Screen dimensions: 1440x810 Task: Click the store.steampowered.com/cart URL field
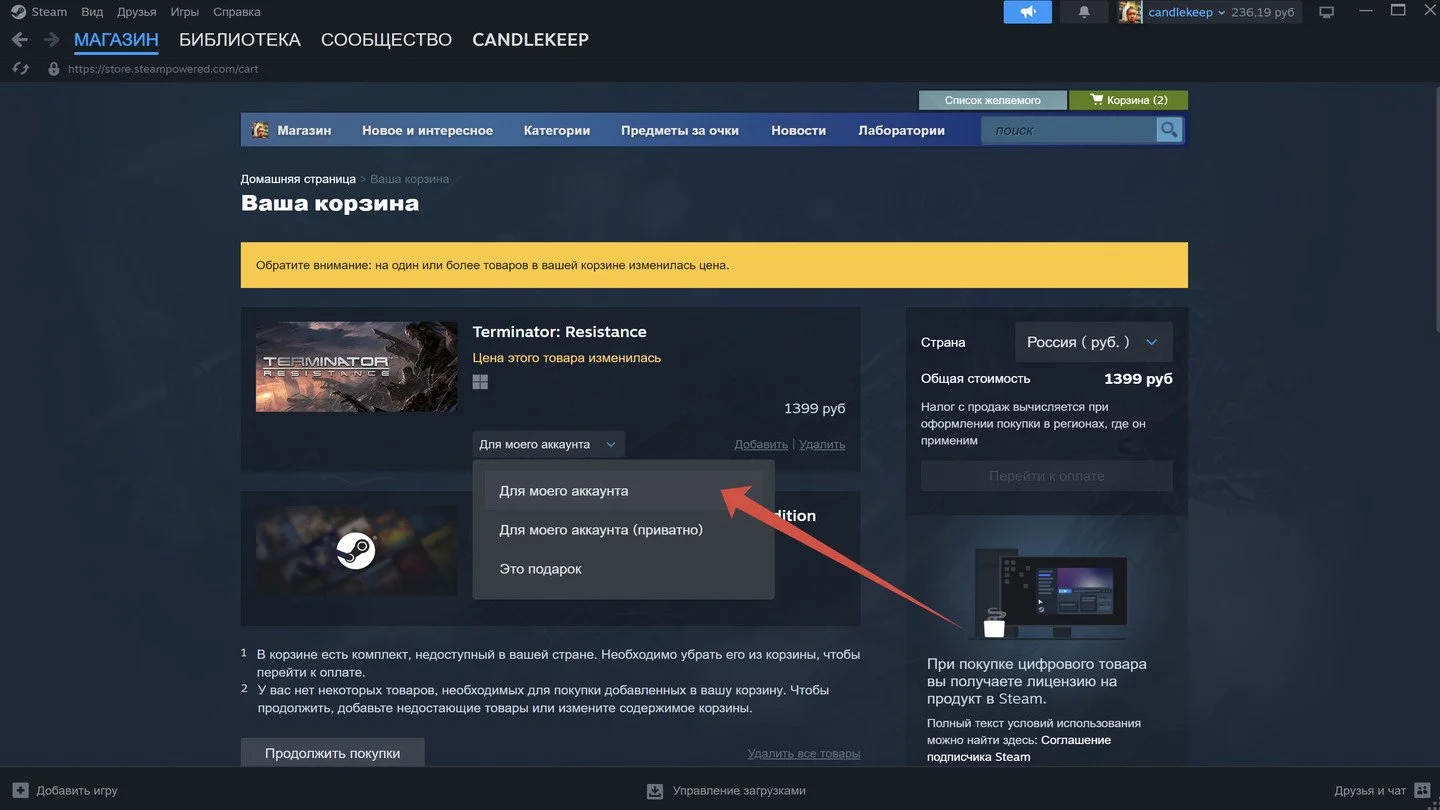tap(163, 69)
